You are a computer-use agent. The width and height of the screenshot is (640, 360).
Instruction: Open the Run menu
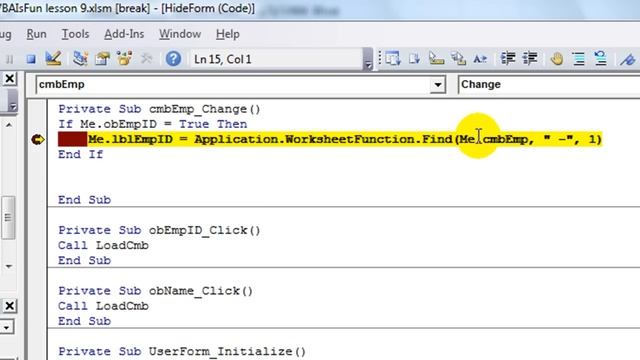point(36,34)
